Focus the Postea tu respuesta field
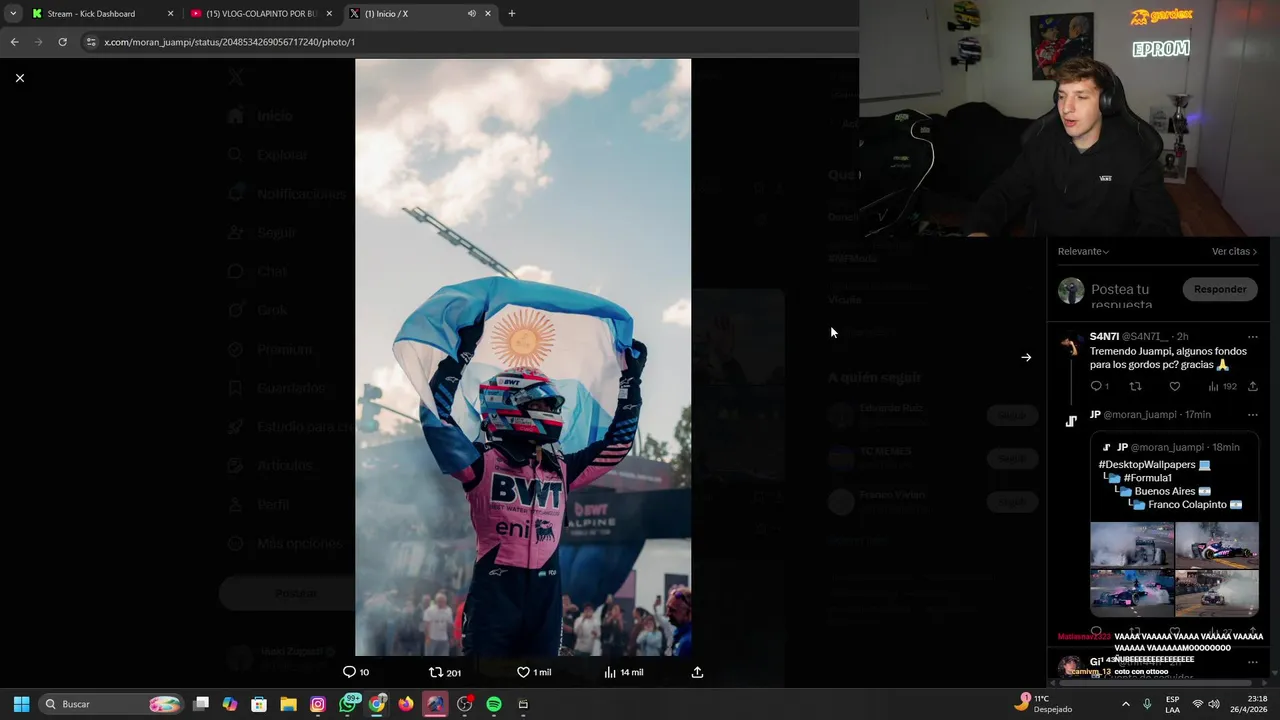Screen dimensions: 1280x720 (1121, 296)
